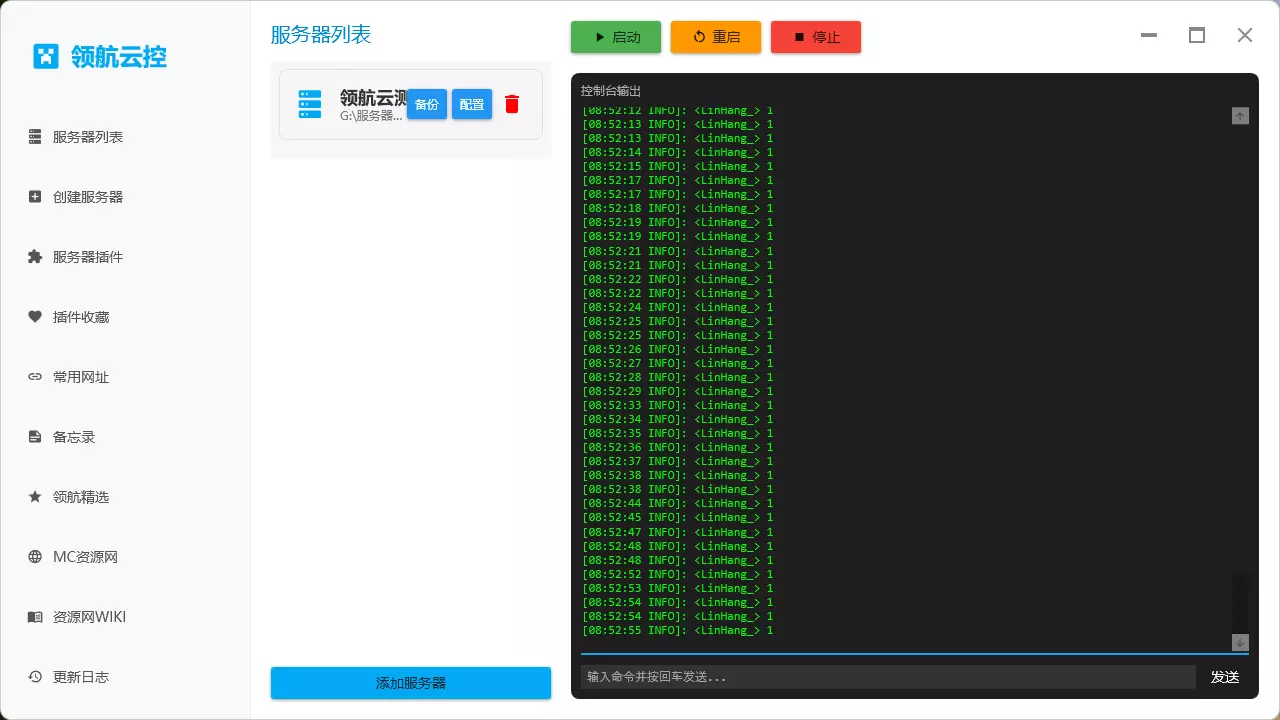This screenshot has height=720, width=1280.
Task: Click the command input field
Action: pos(887,677)
